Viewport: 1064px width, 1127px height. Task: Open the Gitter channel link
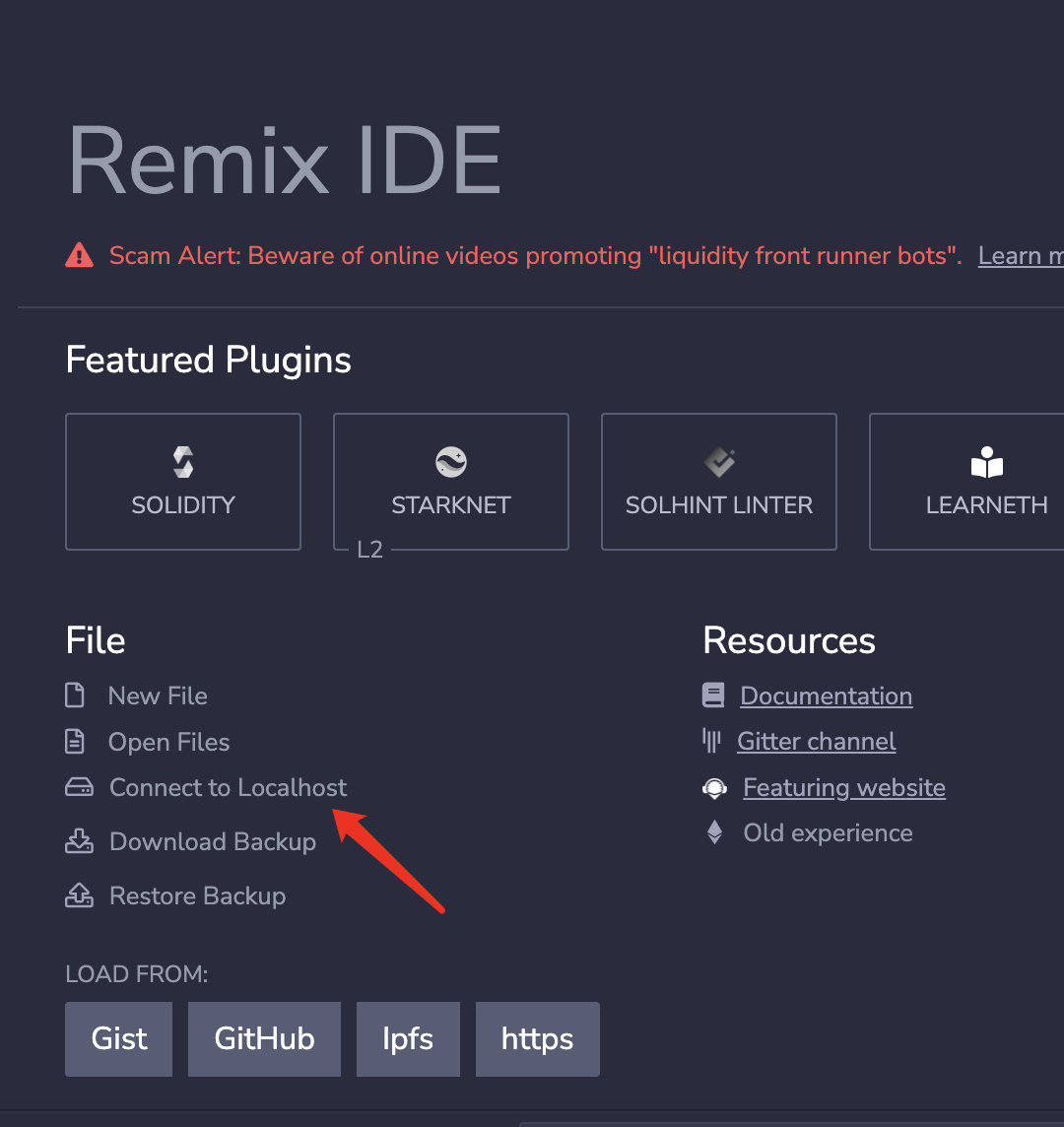click(x=817, y=741)
